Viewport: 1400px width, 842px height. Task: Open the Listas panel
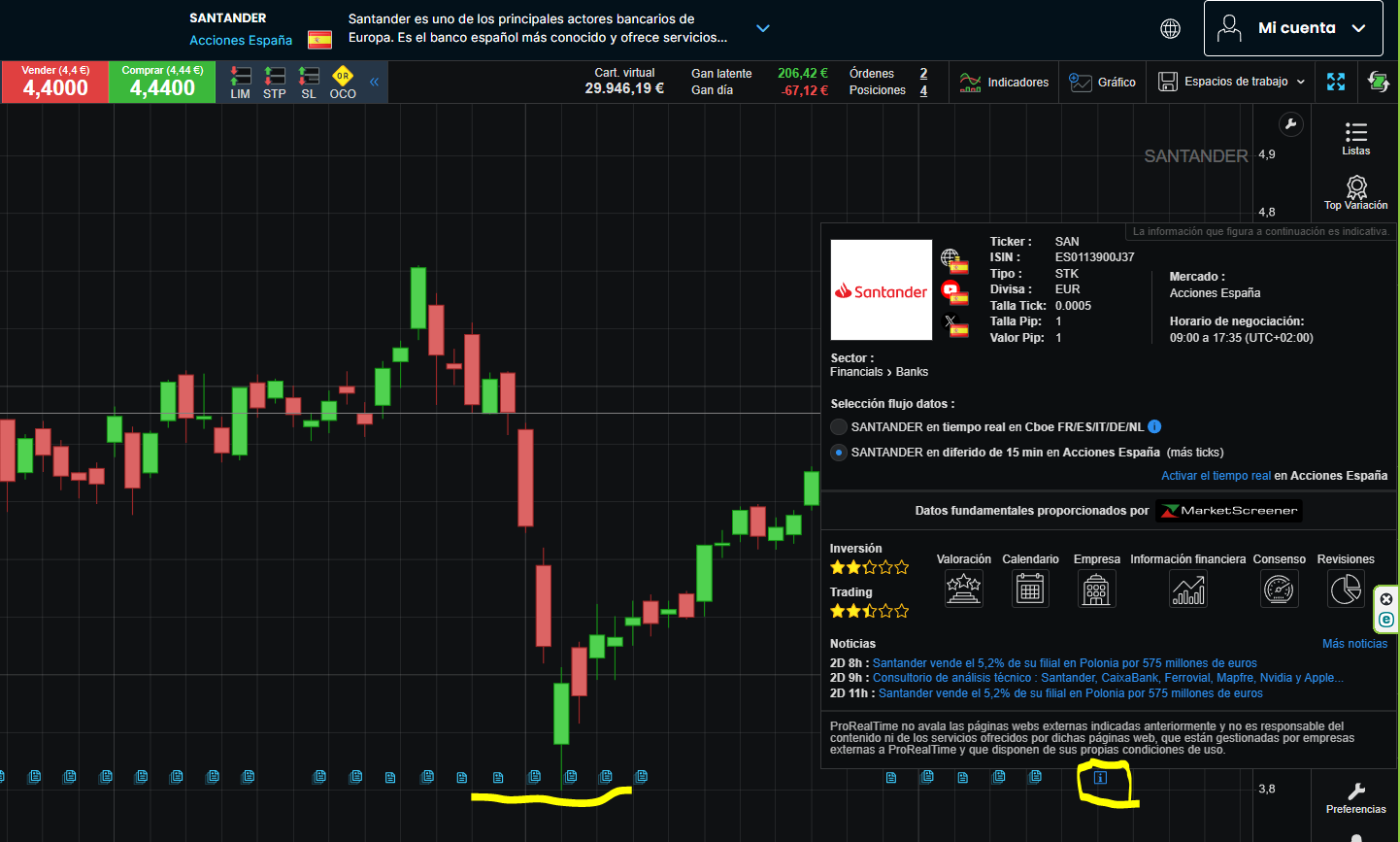1356,138
